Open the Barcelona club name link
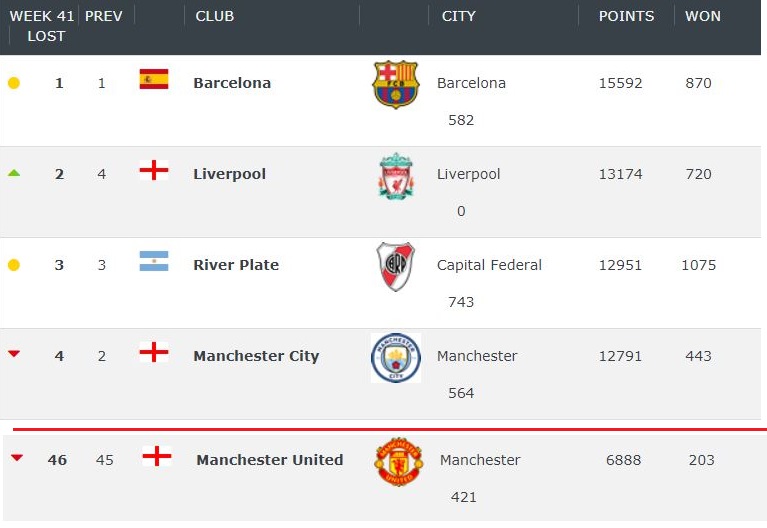 point(232,83)
